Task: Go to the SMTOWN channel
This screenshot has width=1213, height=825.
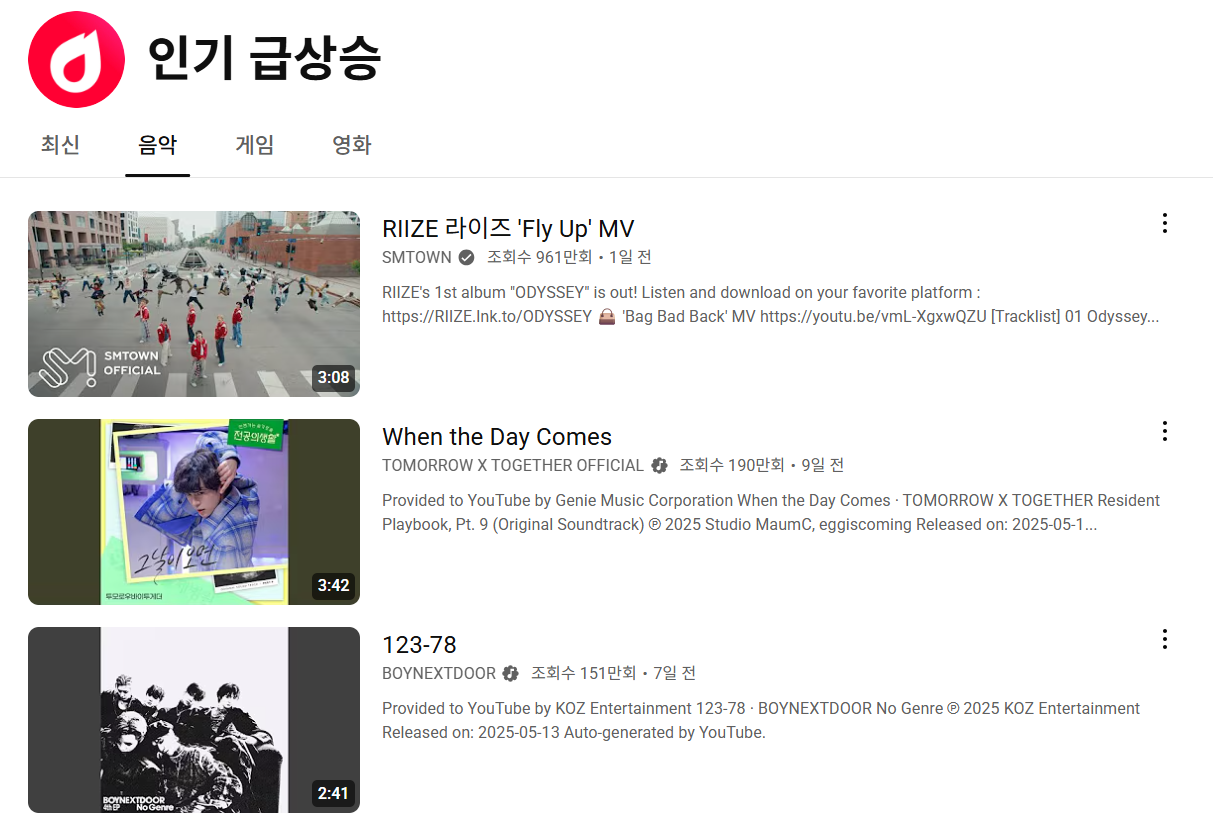Action: 417,257
